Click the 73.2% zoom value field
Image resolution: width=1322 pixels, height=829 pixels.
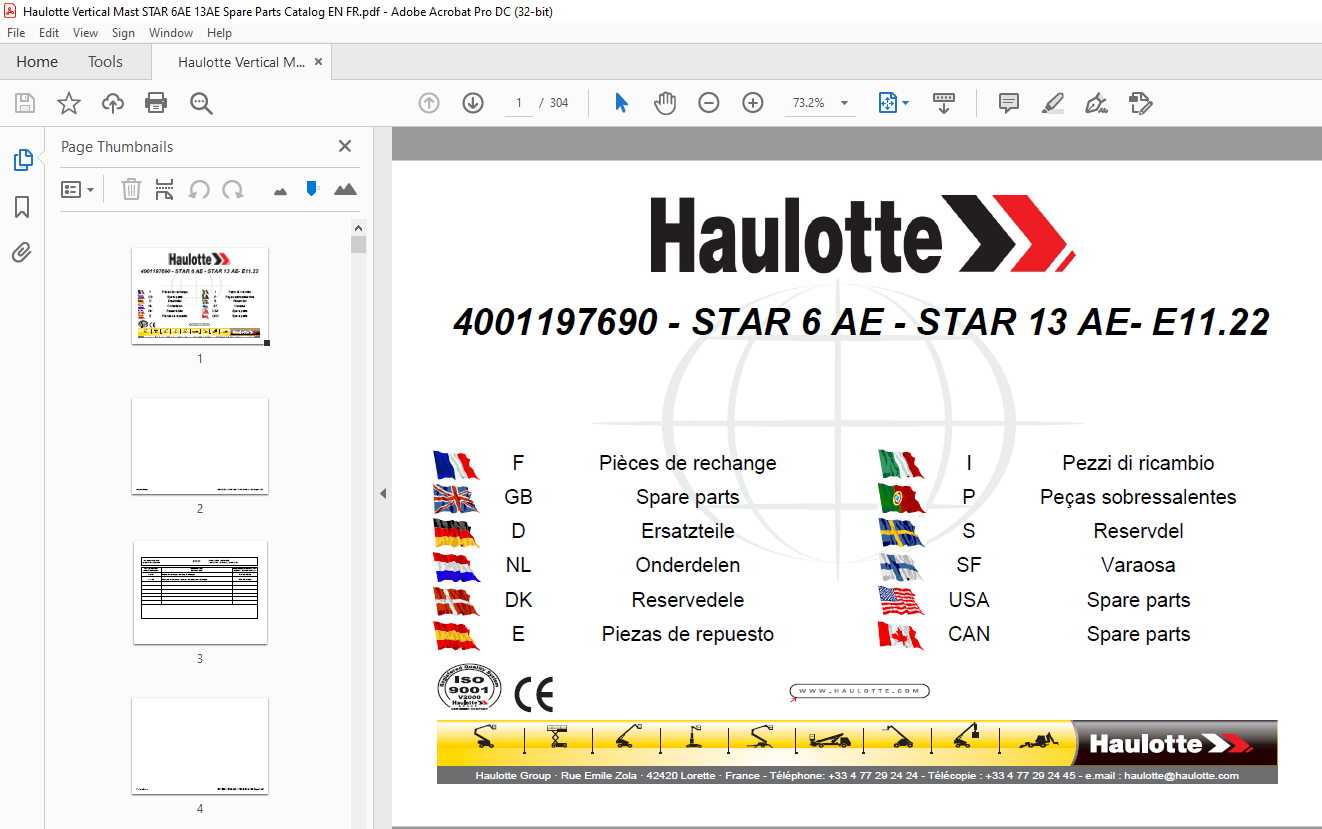808,103
